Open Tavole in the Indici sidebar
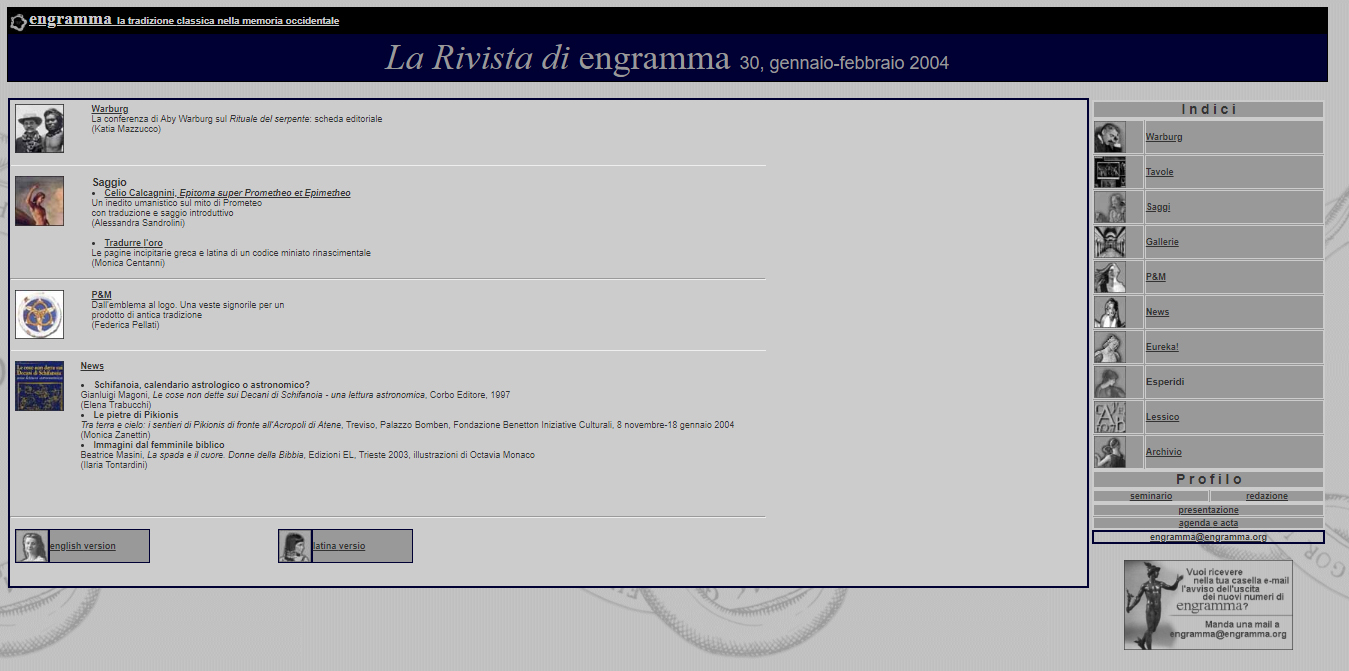This screenshot has width=1349, height=671. coord(1160,172)
